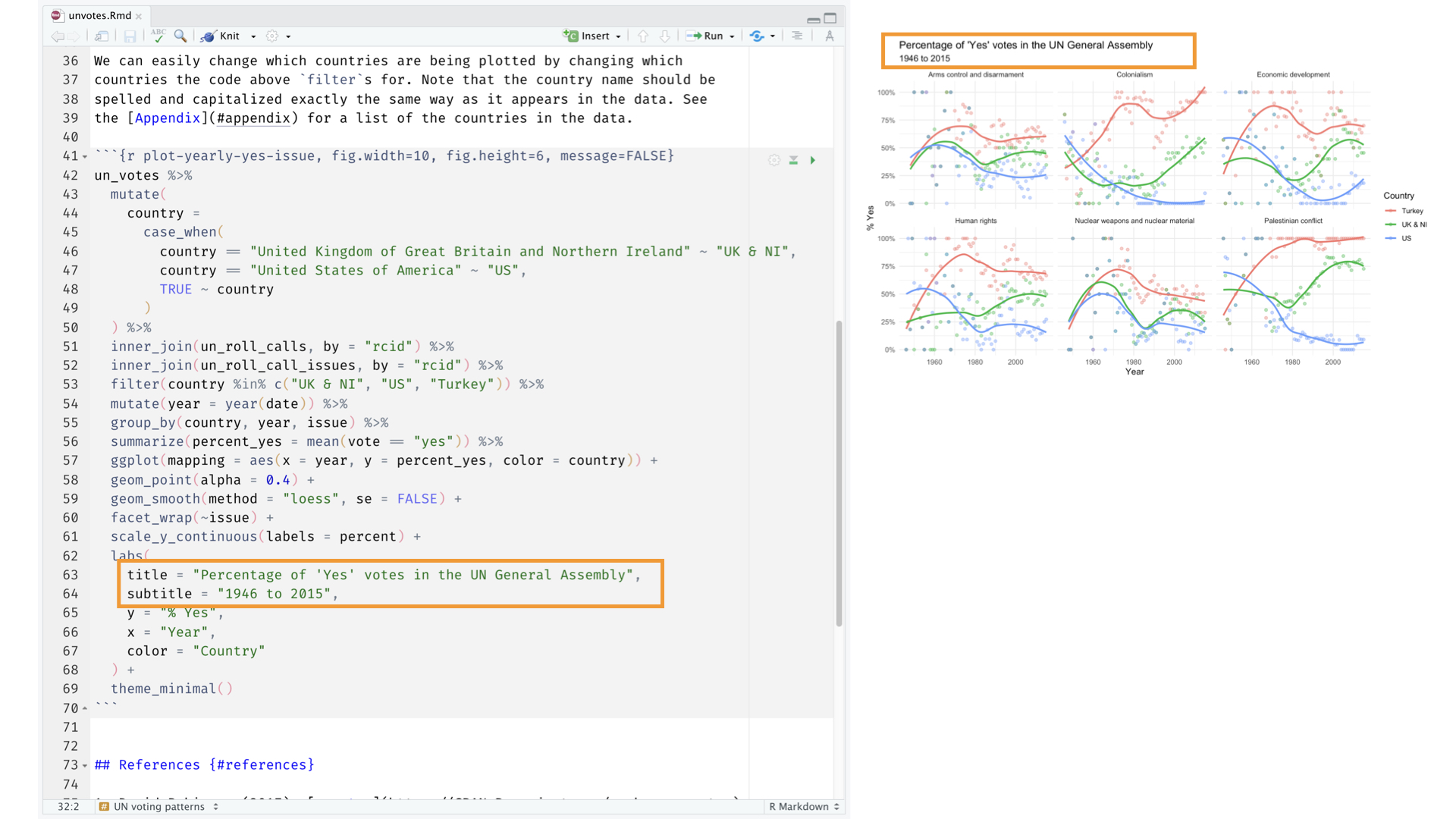The image size is (1456, 819).
Task: Open the Run dropdown menu
Action: (x=732, y=36)
